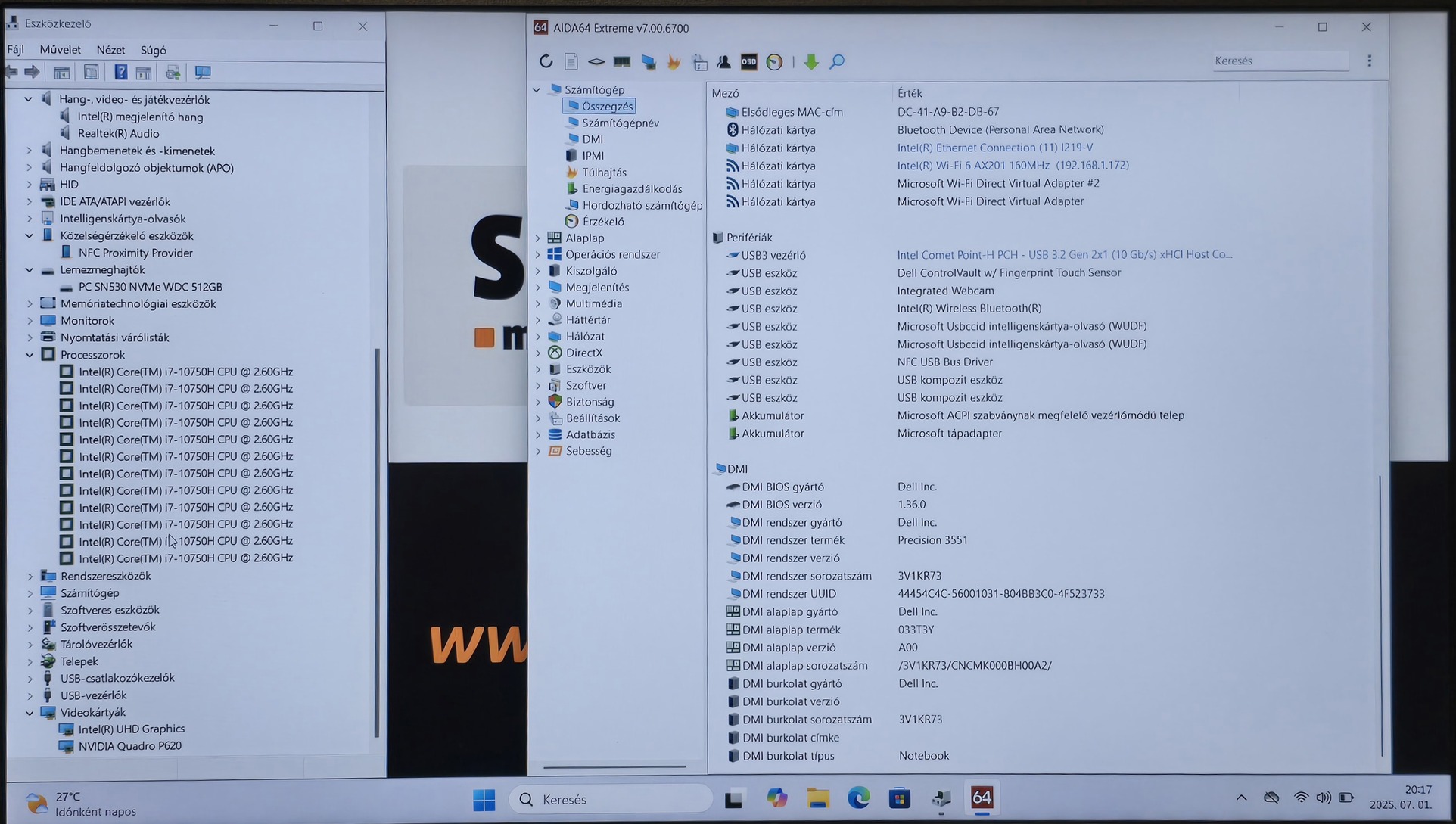Screen dimensions: 1456x824
Task: Open the AIDA64 three-dot options menu
Action: click(1369, 61)
